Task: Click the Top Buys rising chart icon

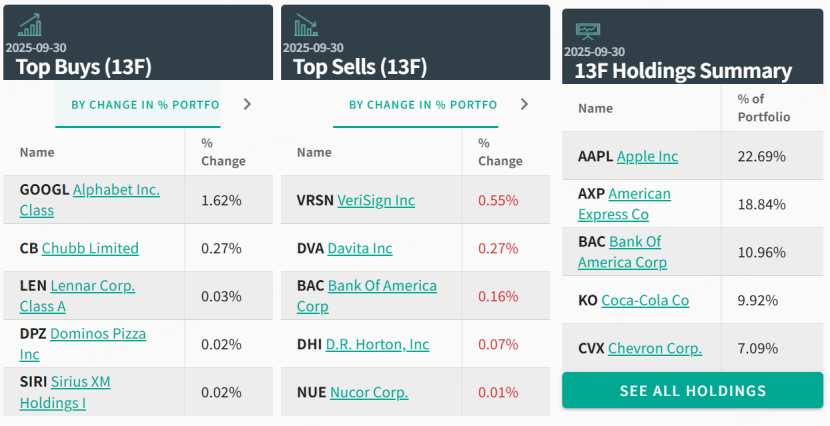Action: tap(30, 24)
